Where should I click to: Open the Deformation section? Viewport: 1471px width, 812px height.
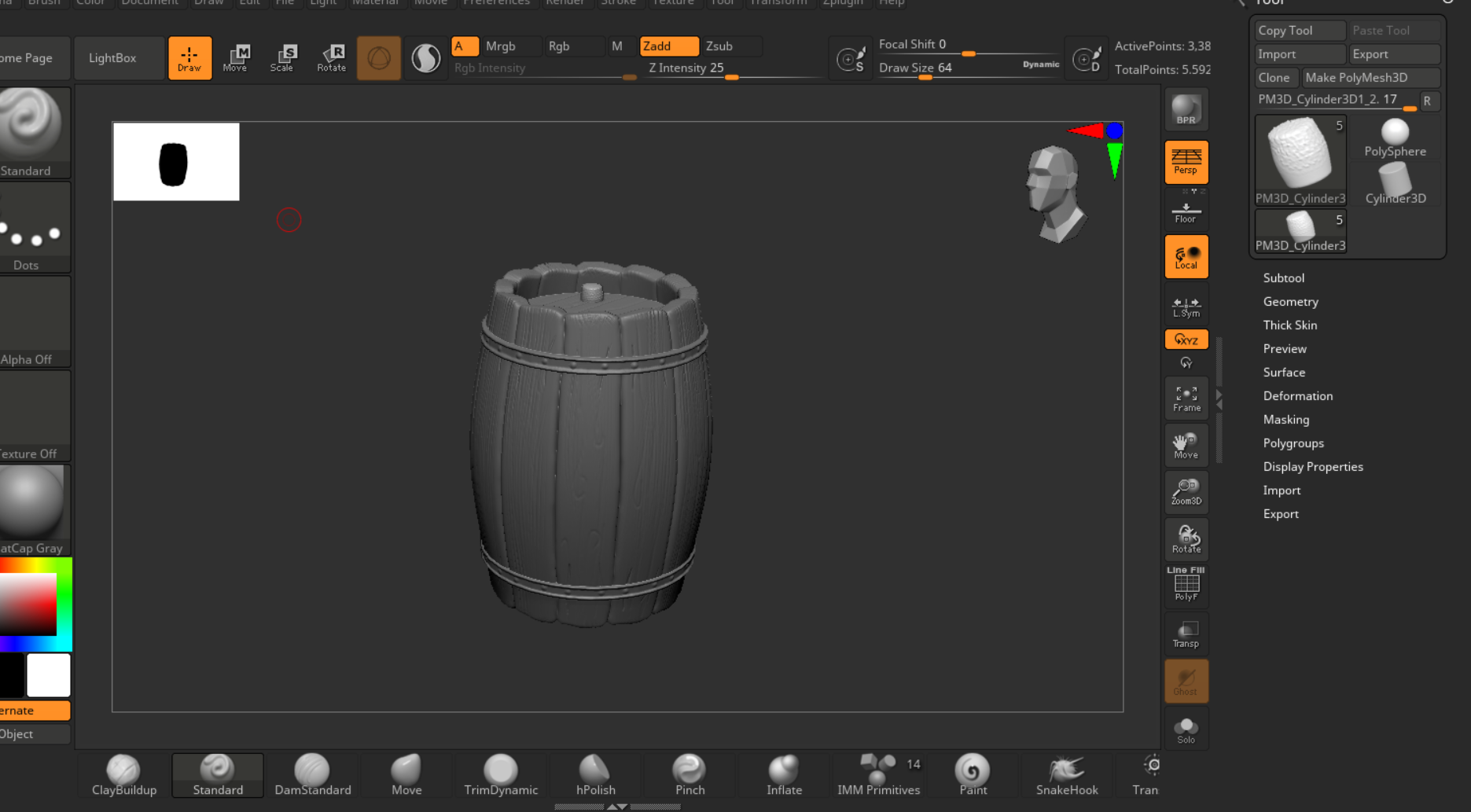(x=1297, y=396)
